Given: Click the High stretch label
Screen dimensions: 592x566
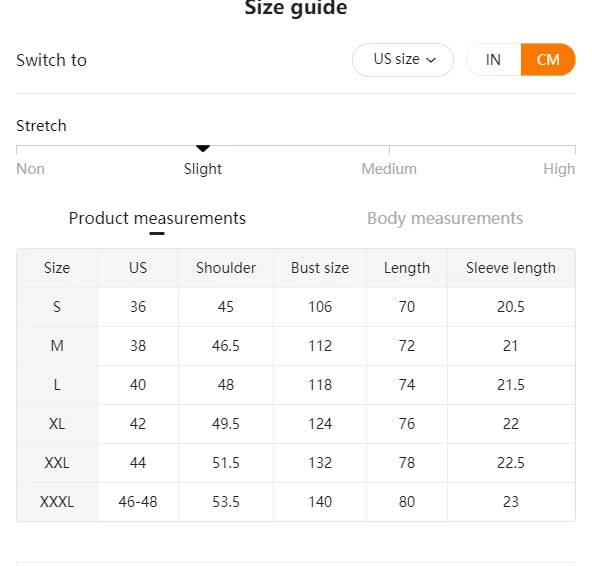Looking at the screenshot, I should 559,169.
